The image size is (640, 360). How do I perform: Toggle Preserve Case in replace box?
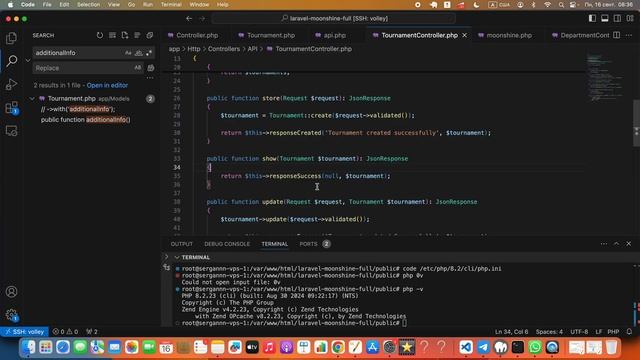pyautogui.click(x=138, y=68)
